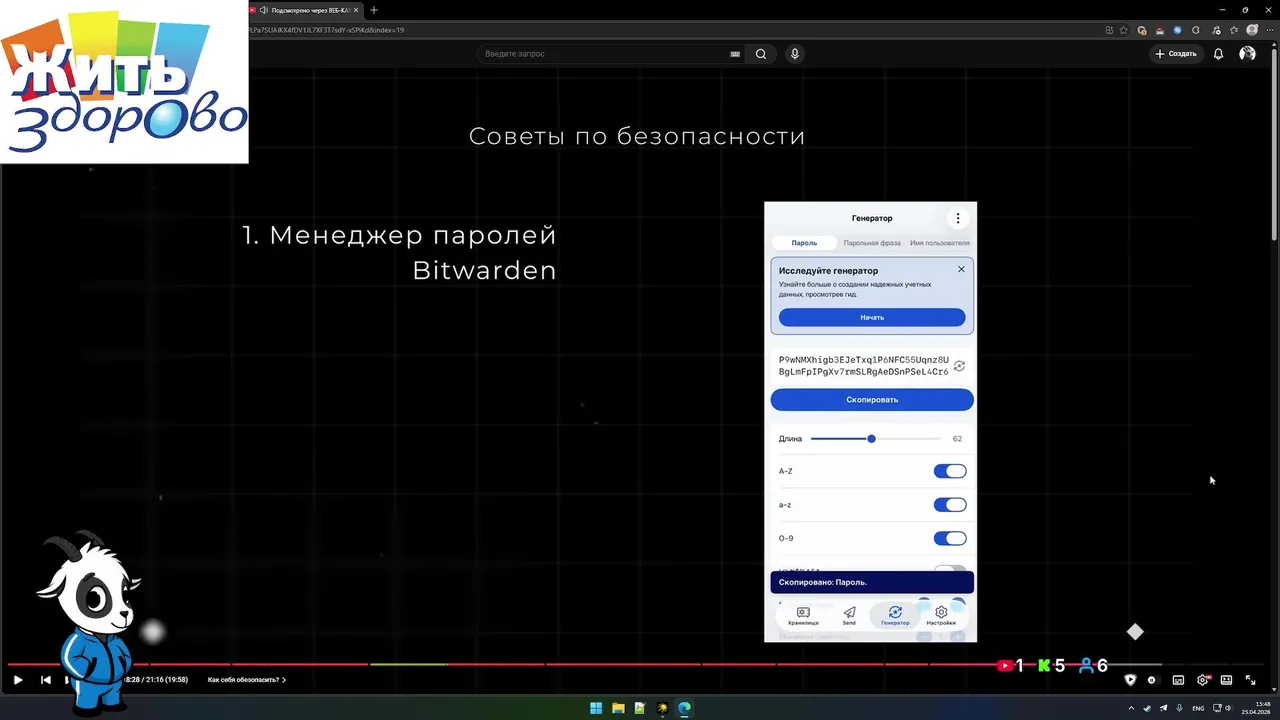Open Microsoft Edge from the taskbar
The image size is (1280, 720).
[x=684, y=708]
